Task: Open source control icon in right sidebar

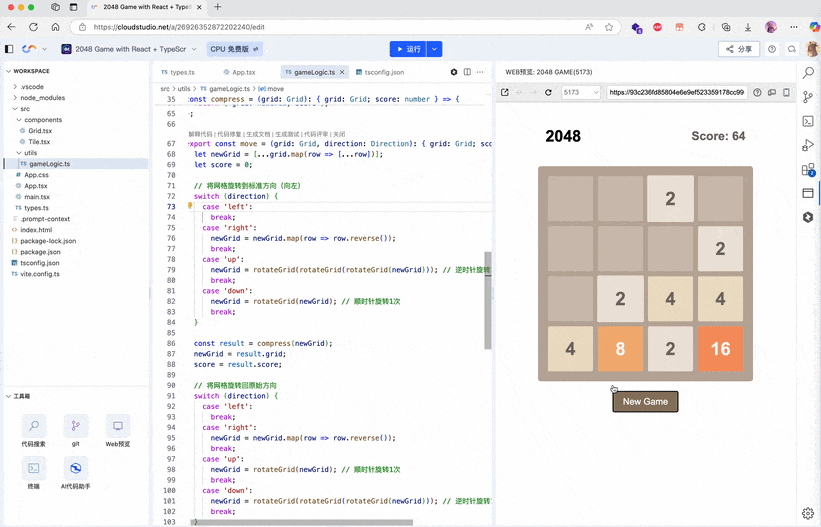Action: click(808, 97)
